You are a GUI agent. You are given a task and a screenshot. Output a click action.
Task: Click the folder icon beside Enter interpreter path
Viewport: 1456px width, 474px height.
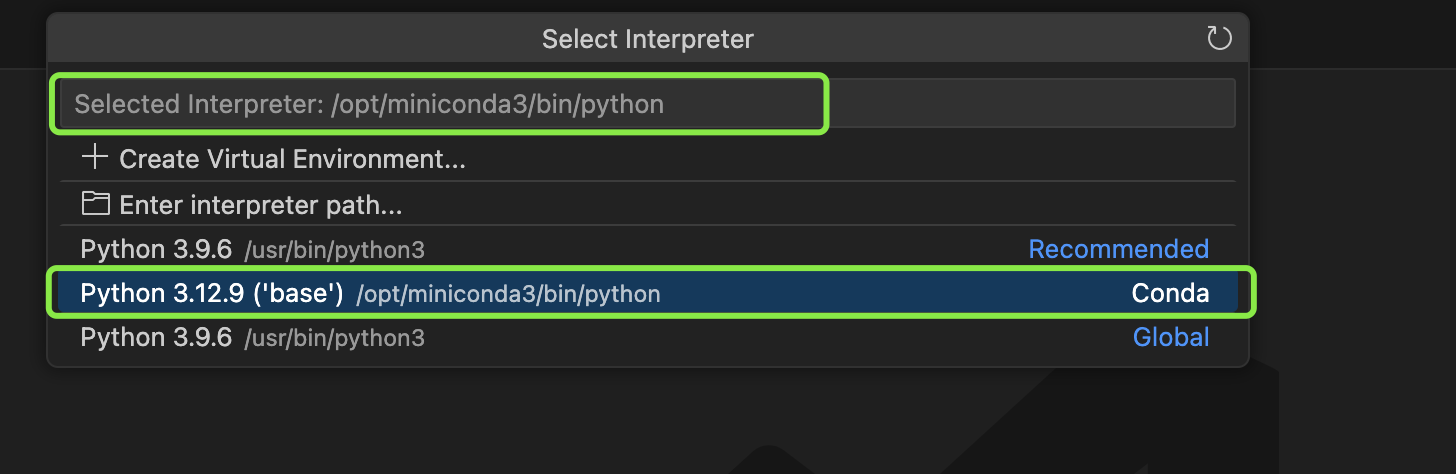(x=95, y=205)
